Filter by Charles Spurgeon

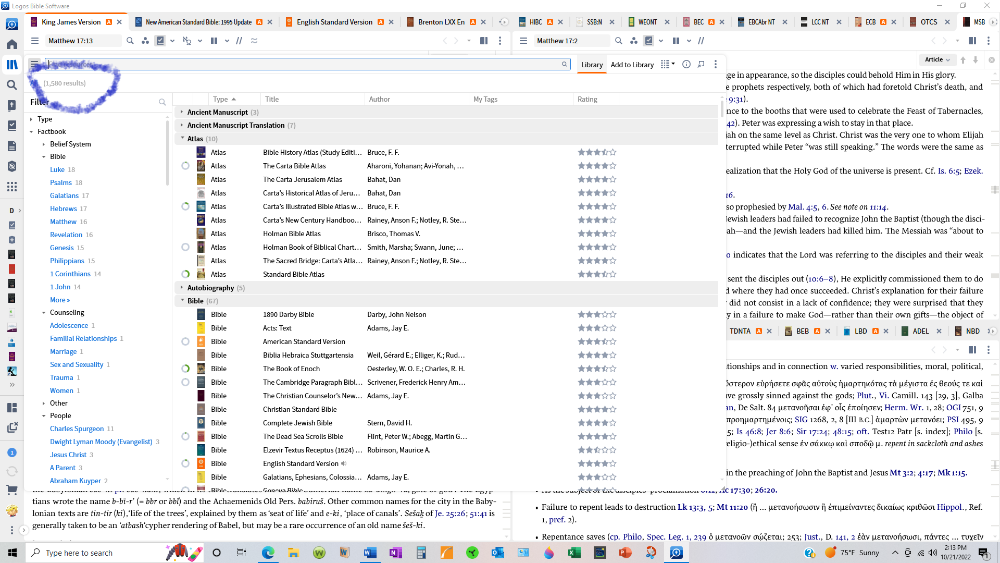pos(77,429)
